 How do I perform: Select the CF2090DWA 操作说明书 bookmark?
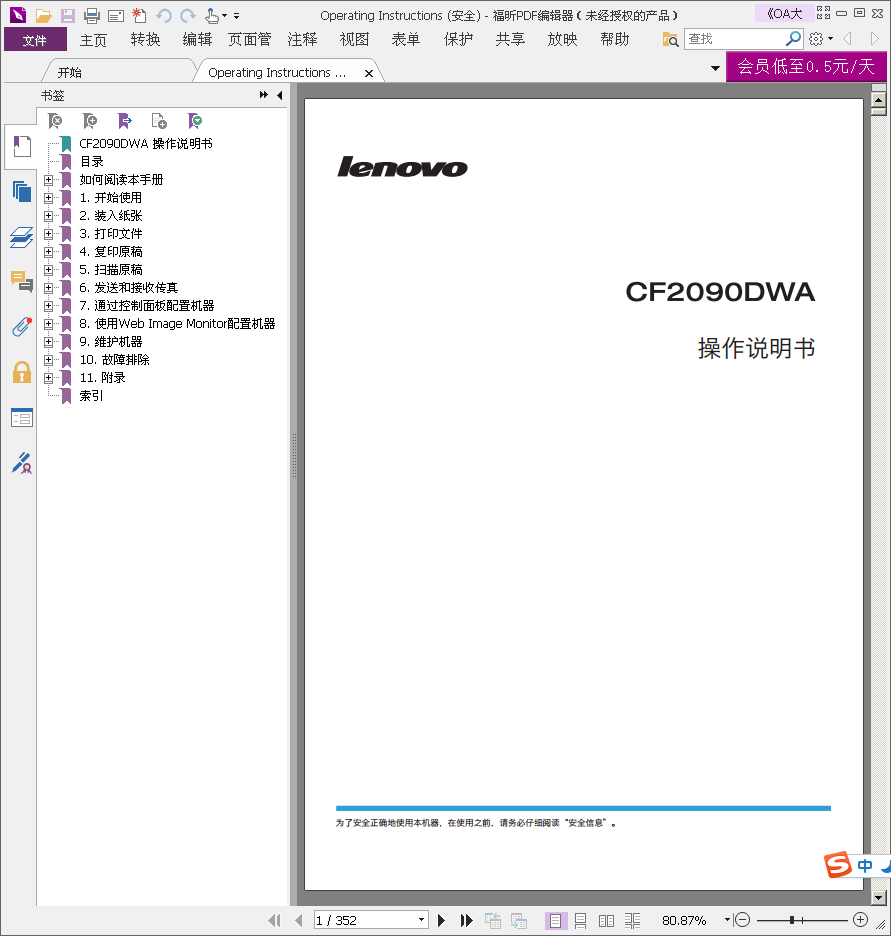(146, 144)
